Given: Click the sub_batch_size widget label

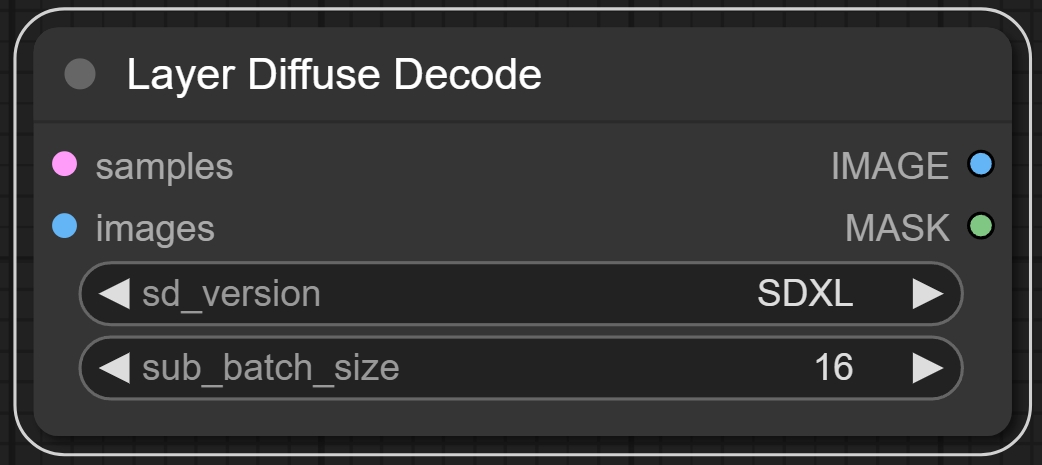Looking at the screenshot, I should click(270, 368).
